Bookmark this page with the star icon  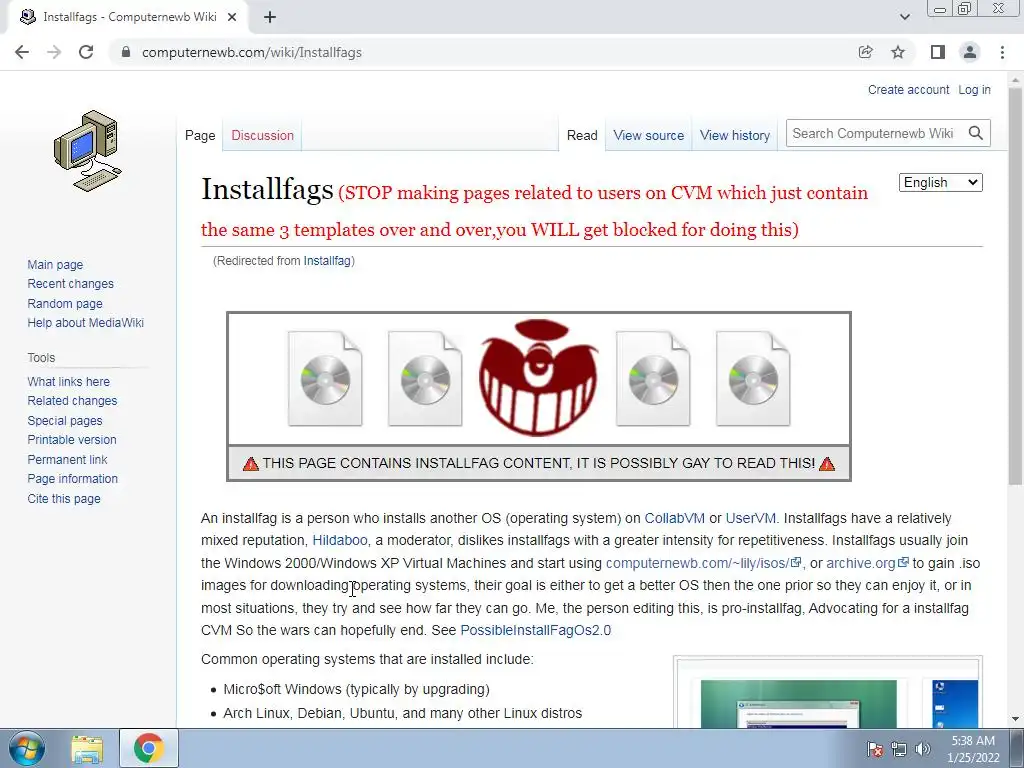898,52
